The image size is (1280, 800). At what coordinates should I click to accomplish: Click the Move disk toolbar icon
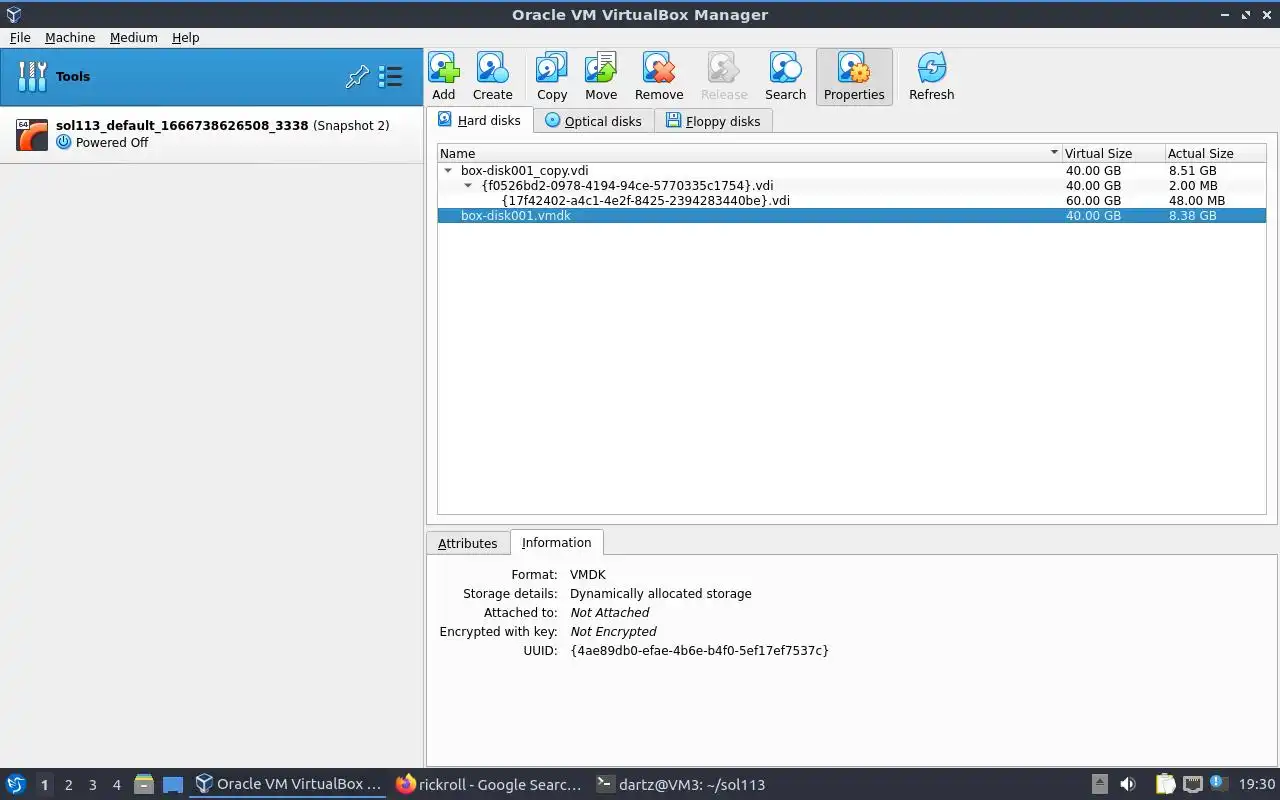pos(601,77)
